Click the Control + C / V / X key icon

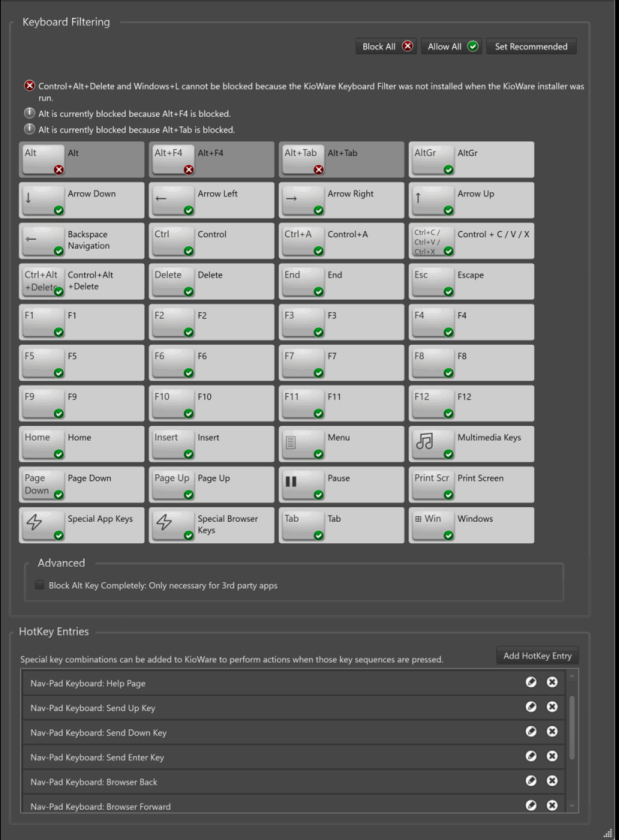click(432, 241)
